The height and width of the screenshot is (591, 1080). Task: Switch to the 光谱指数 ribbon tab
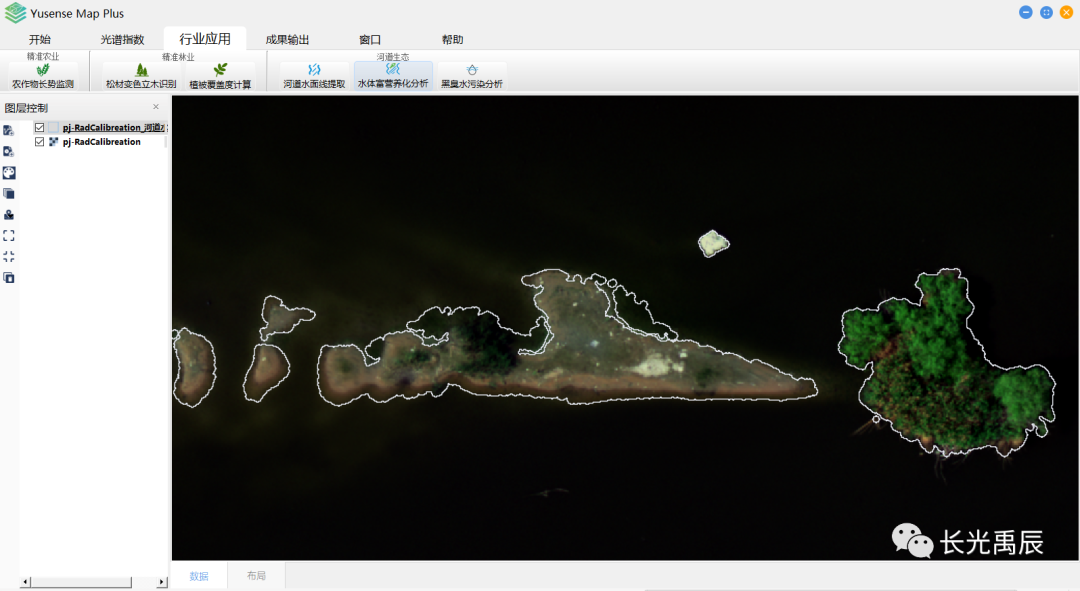tap(122, 40)
